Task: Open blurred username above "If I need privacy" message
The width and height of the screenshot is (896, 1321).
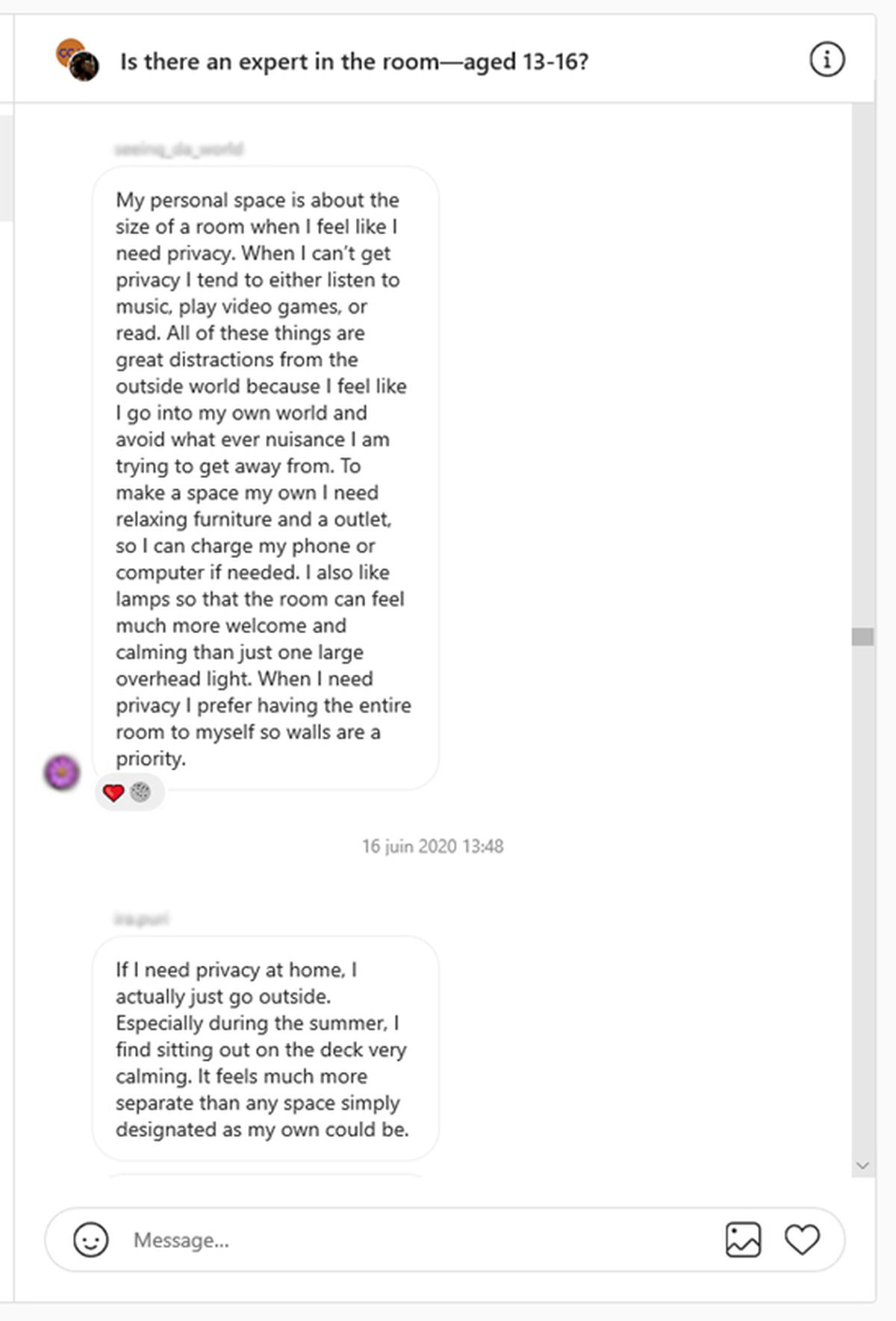Action: click(x=141, y=919)
